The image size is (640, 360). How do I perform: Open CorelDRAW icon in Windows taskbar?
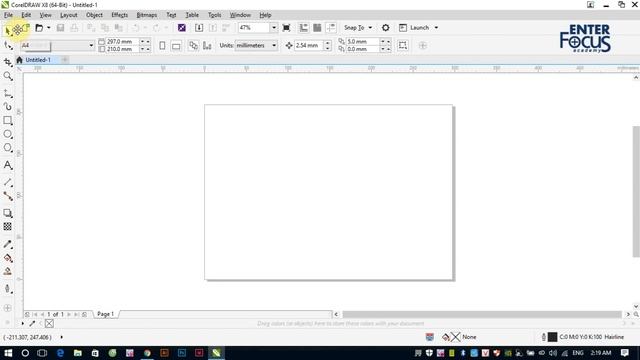click(216, 353)
